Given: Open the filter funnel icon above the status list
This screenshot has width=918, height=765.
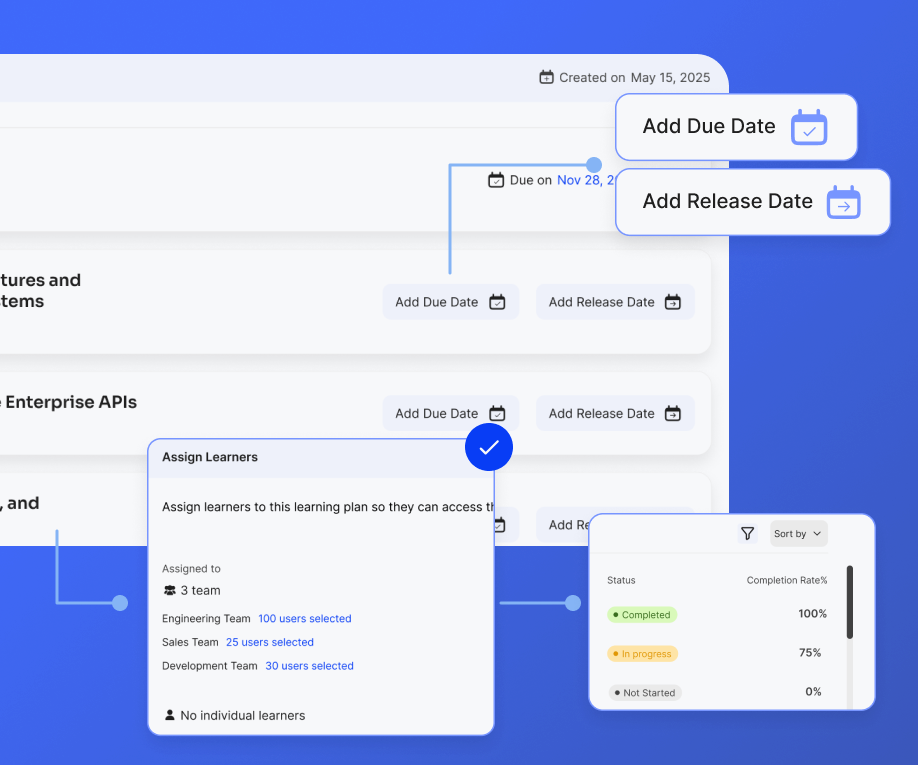Looking at the screenshot, I should point(747,533).
